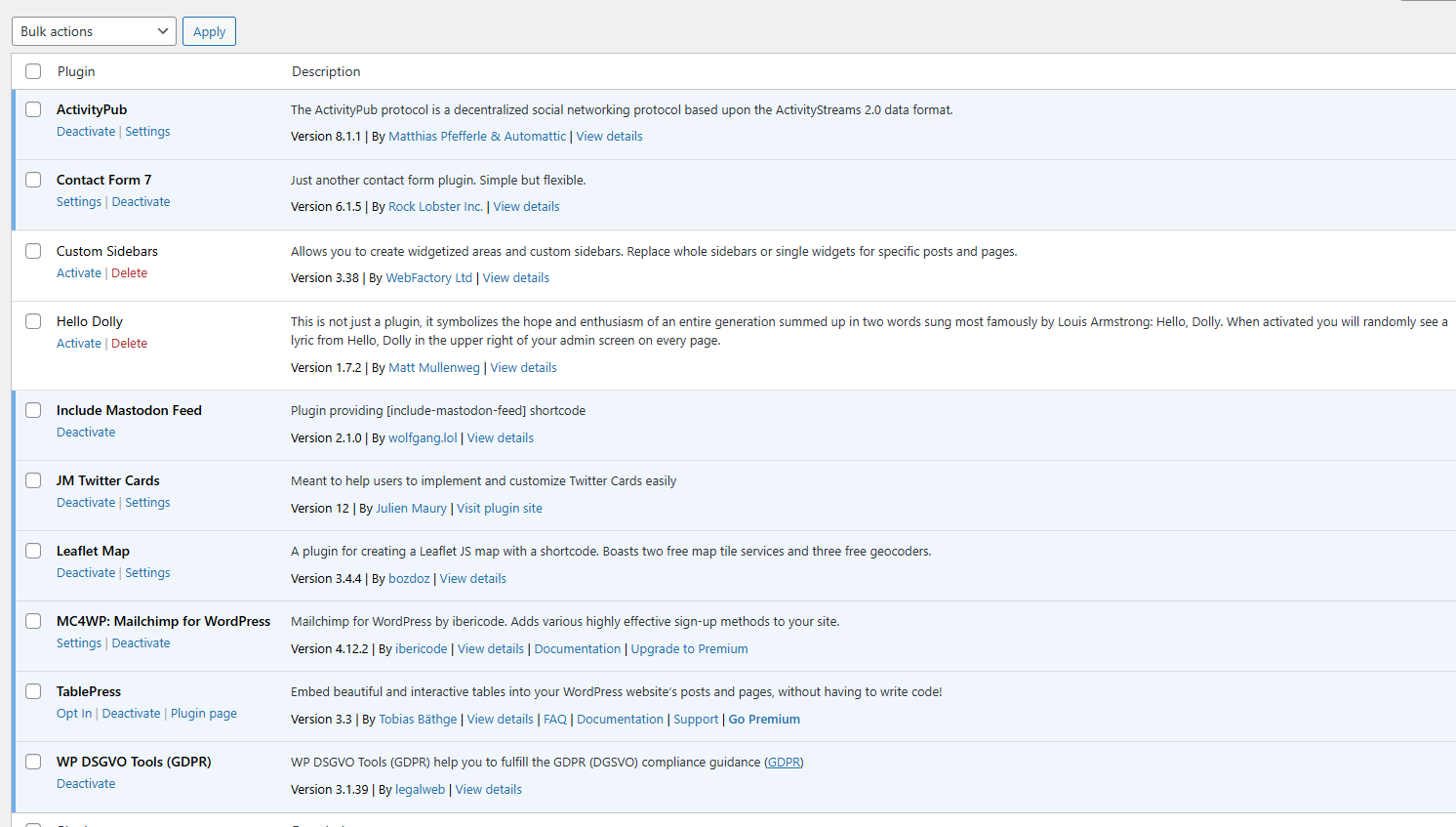The width and height of the screenshot is (1456, 827).
Task: Click Opt In under TablePress
Action: click(x=74, y=714)
